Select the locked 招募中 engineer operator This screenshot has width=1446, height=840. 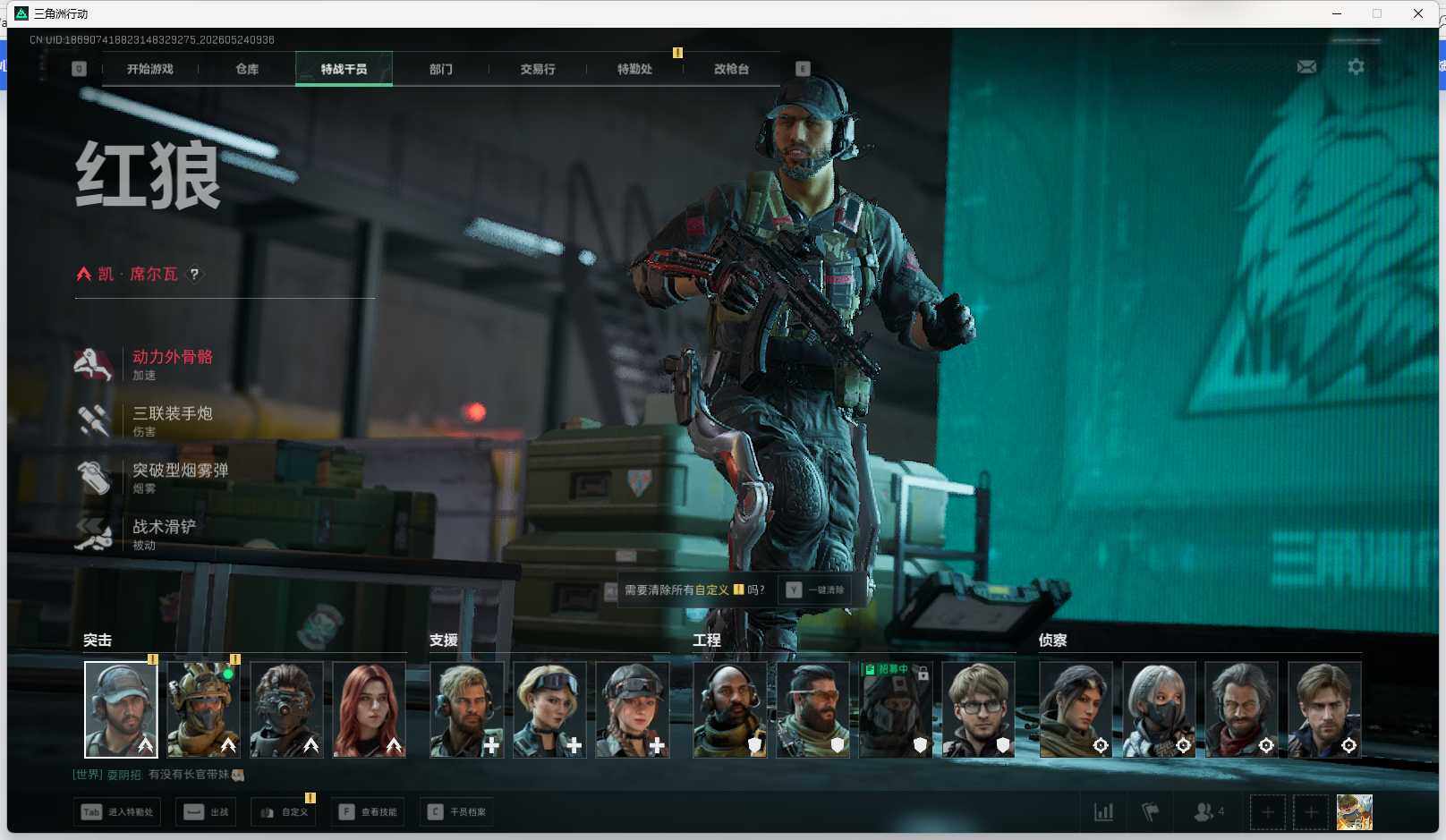896,709
